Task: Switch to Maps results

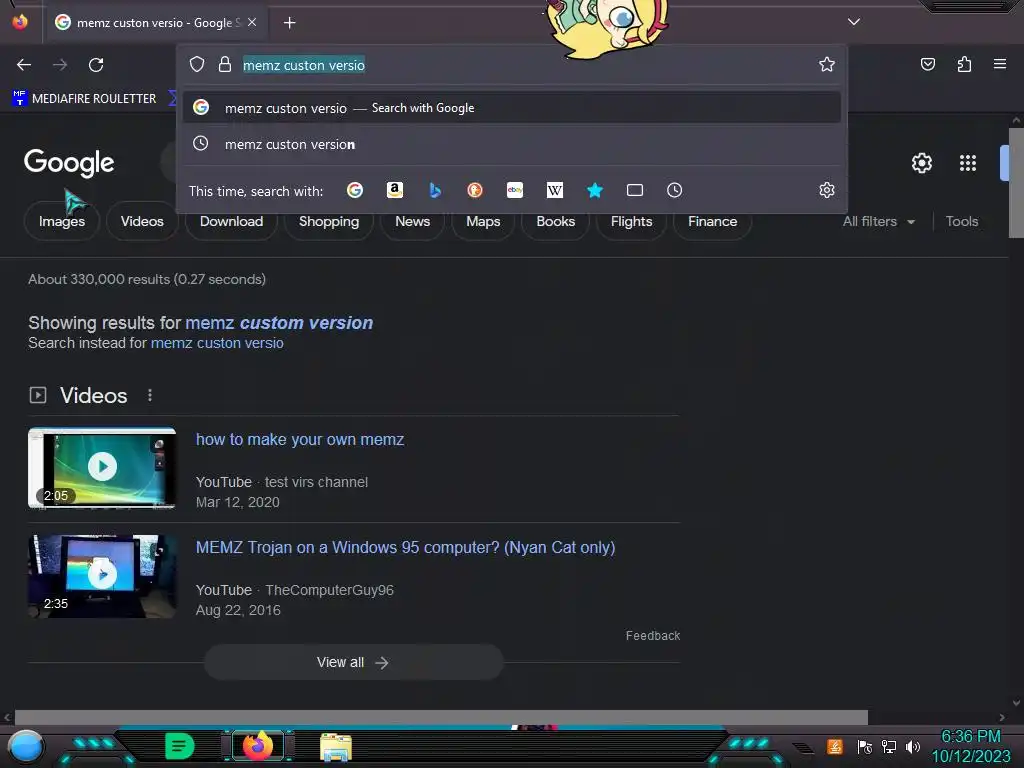Action: click(x=483, y=221)
